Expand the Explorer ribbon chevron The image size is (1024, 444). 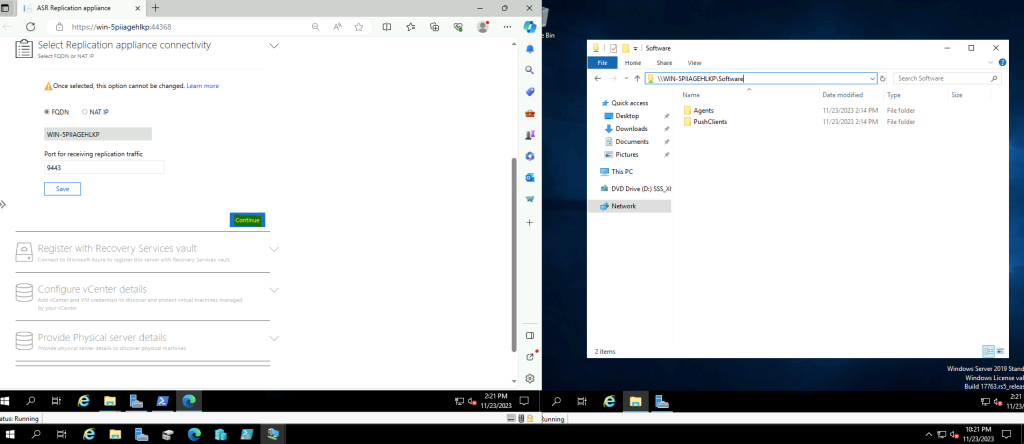[989, 63]
